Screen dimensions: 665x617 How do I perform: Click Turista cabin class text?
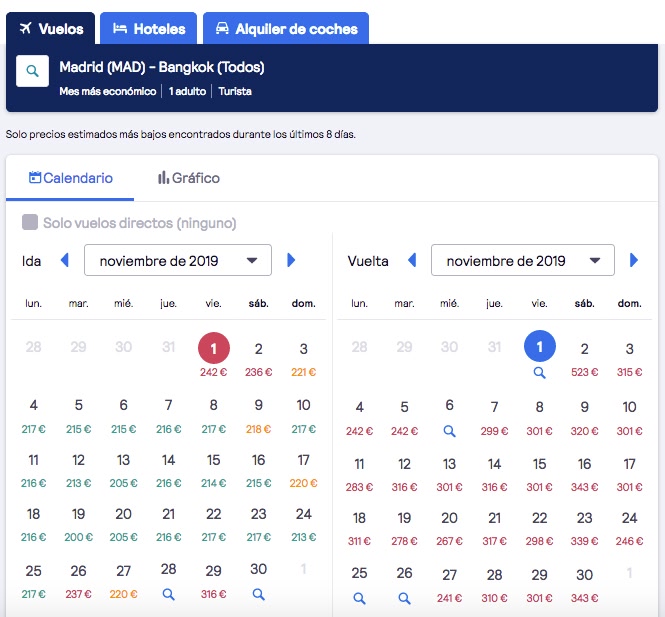235,91
